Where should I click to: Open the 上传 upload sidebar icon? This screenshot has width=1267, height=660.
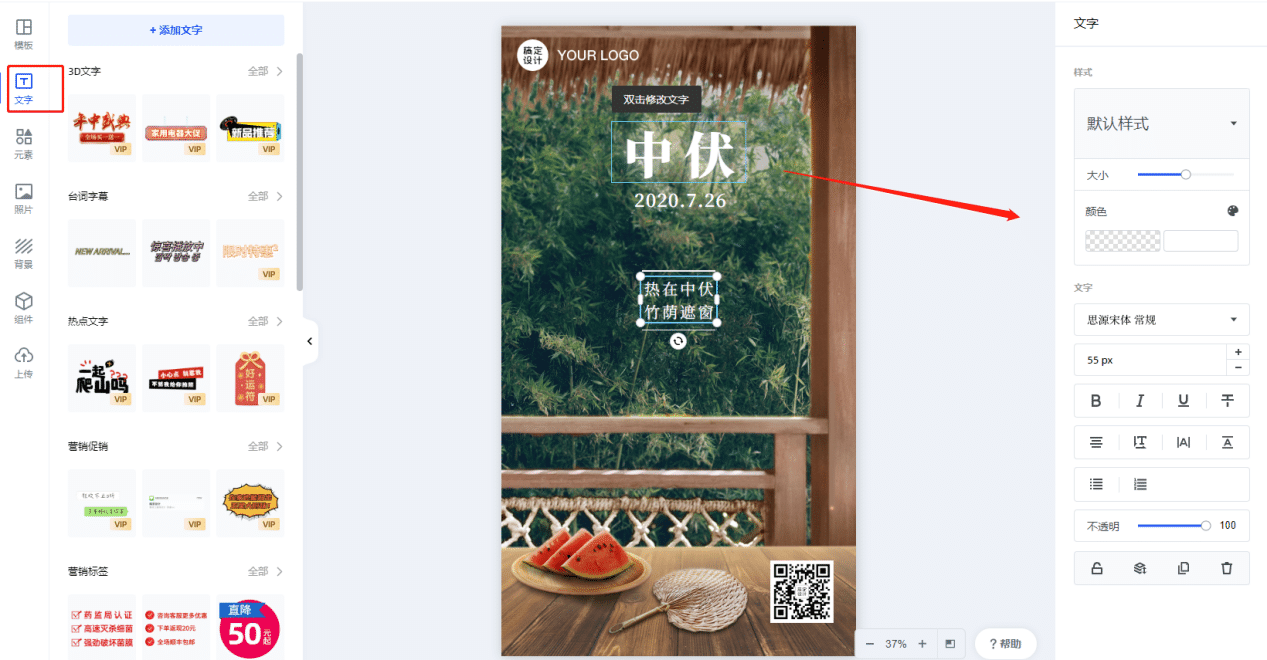coord(24,364)
